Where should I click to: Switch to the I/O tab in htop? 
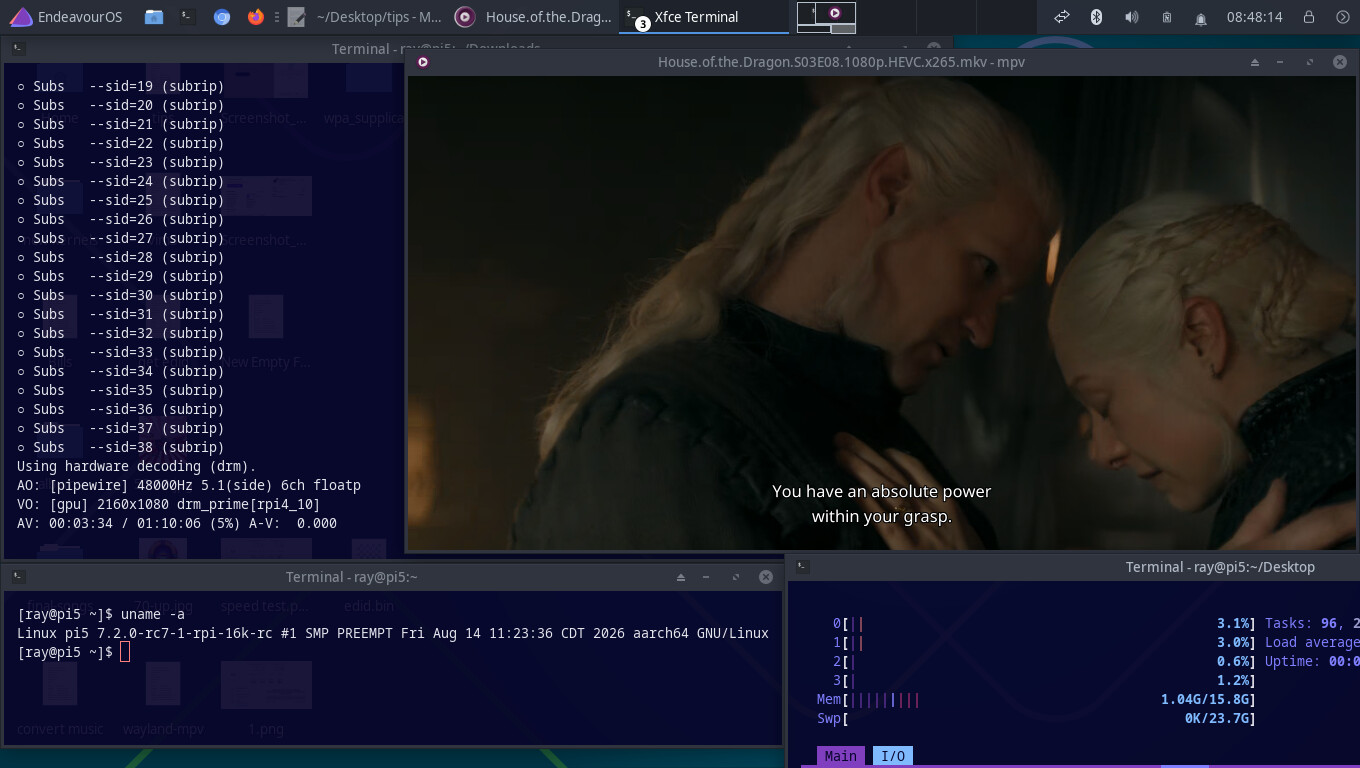tap(894, 756)
